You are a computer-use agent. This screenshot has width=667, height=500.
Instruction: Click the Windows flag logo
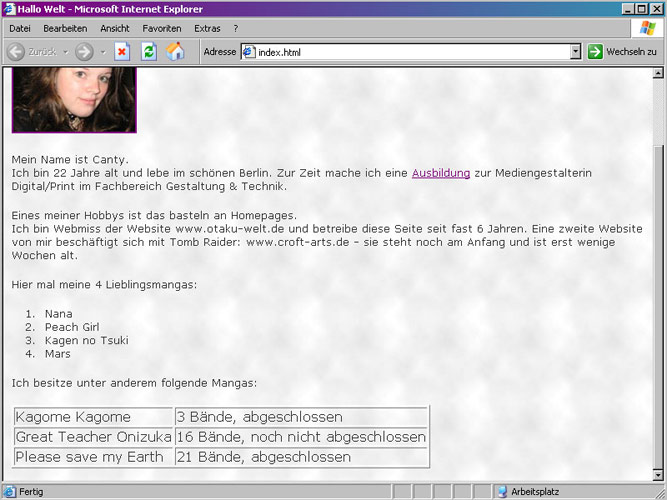[x=647, y=28]
